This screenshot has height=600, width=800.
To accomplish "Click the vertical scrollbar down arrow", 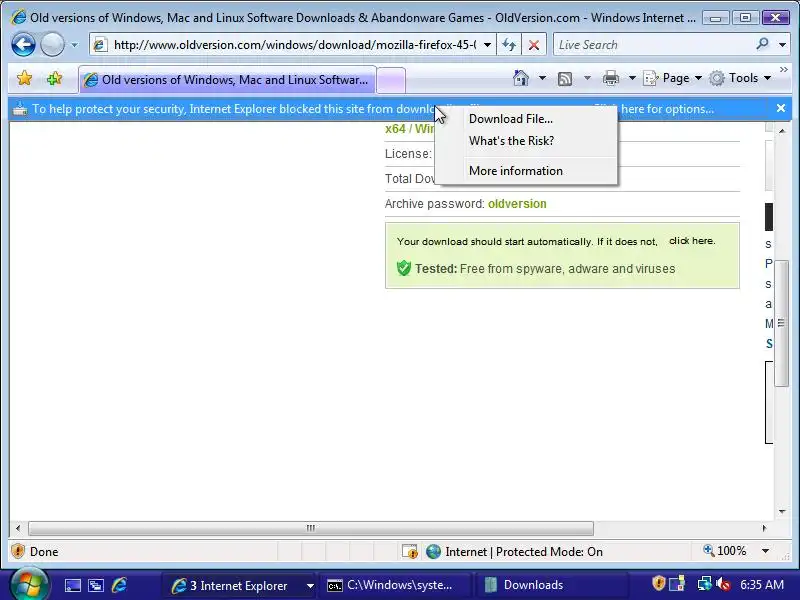I will [x=782, y=511].
